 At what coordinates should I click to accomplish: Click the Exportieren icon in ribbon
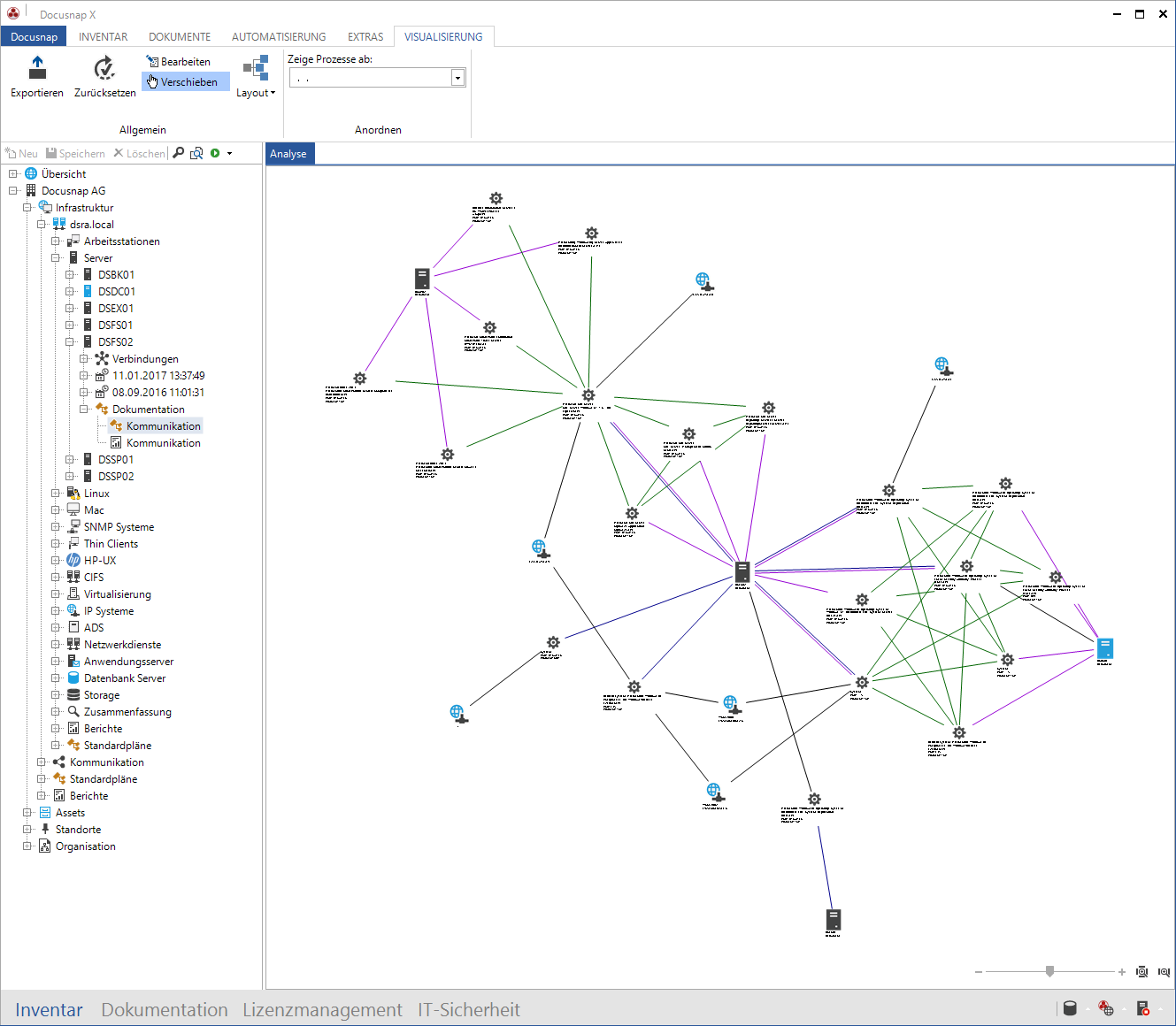pos(37,68)
